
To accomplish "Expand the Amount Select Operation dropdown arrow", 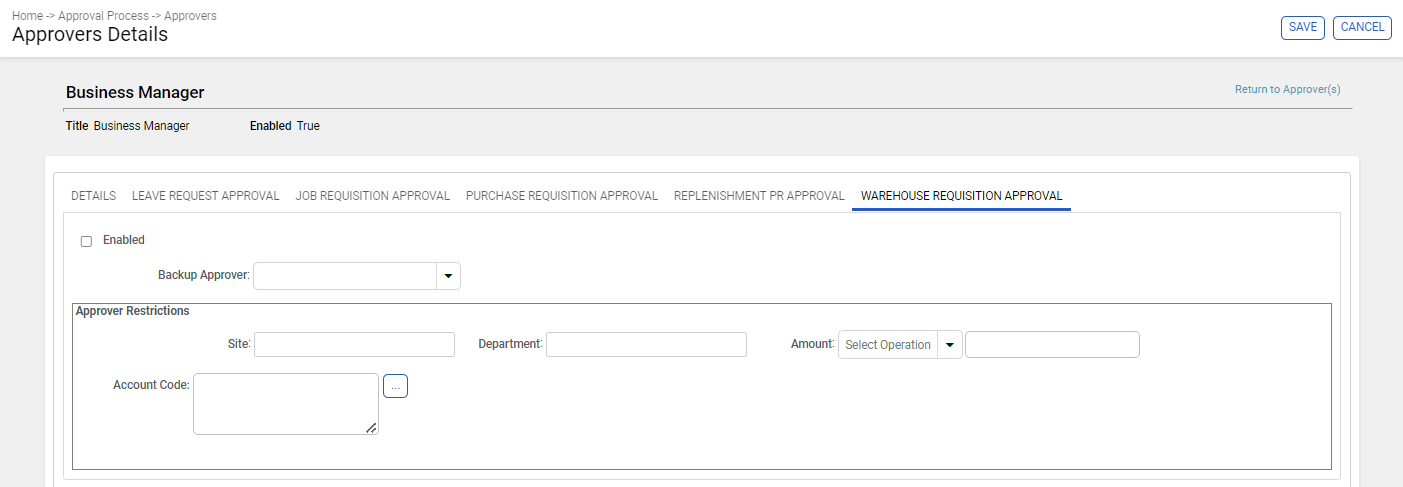I will point(950,345).
